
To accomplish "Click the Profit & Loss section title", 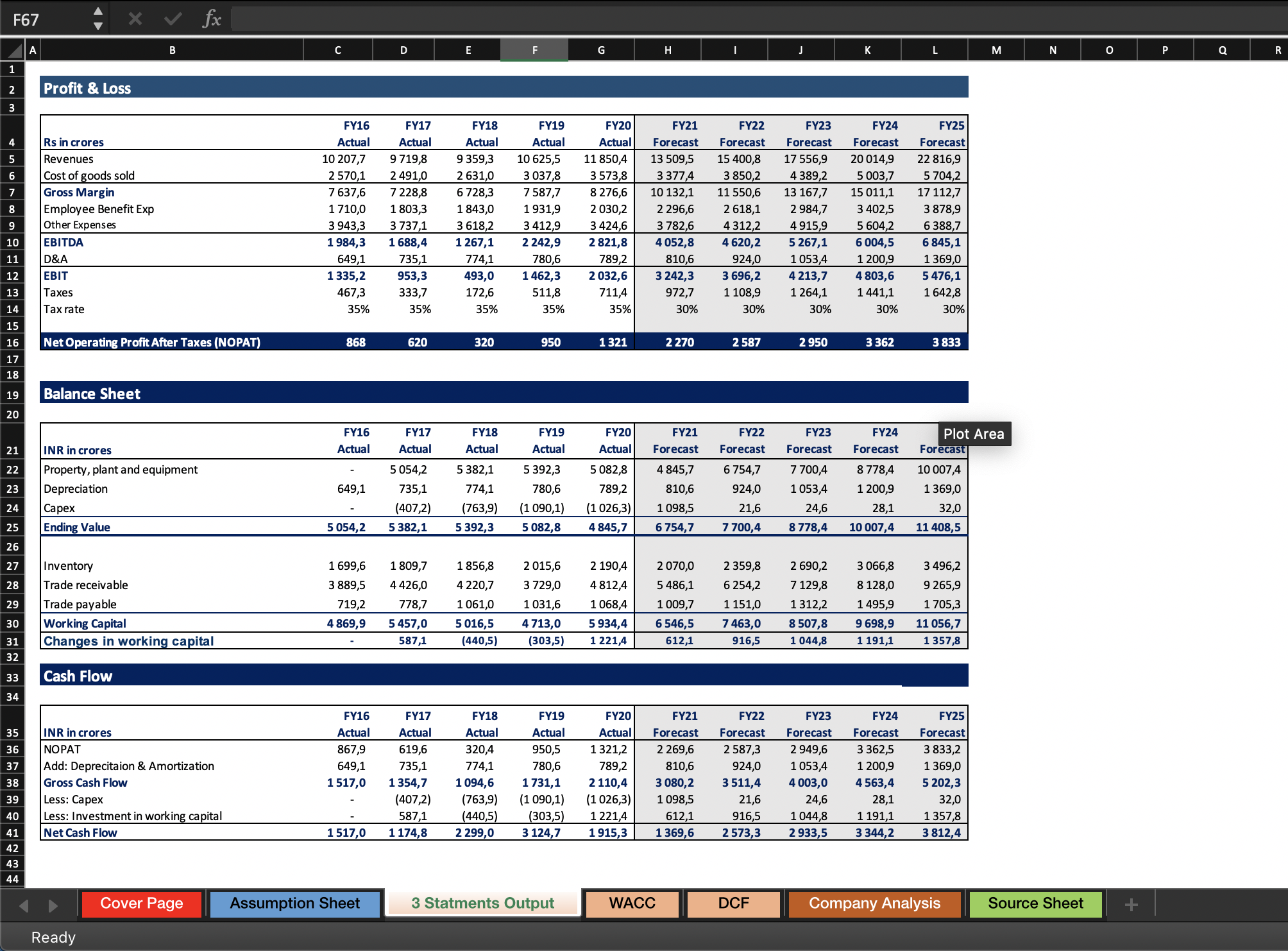I will point(87,89).
